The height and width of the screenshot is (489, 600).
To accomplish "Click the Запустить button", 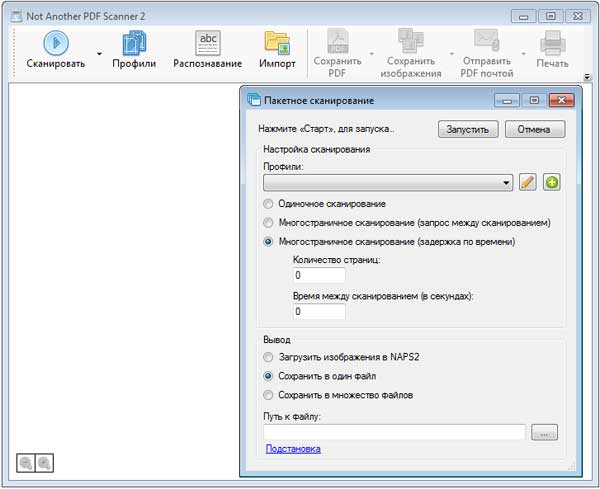I will [x=468, y=129].
